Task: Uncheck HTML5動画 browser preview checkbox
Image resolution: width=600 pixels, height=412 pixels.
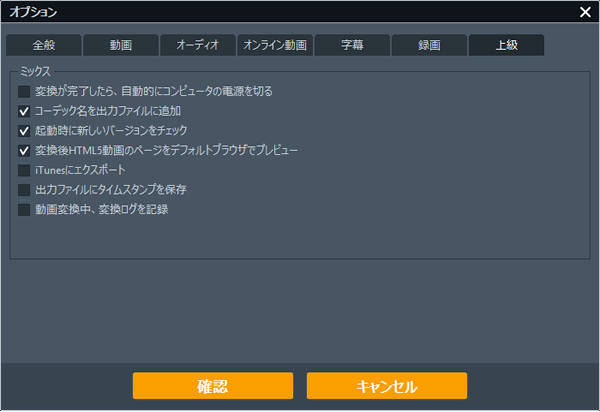Action: coord(25,151)
